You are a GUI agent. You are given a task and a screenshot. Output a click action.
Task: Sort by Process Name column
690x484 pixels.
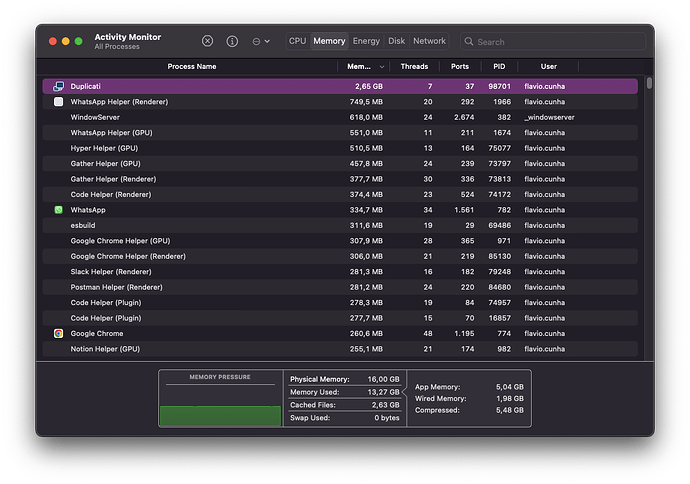pos(191,66)
